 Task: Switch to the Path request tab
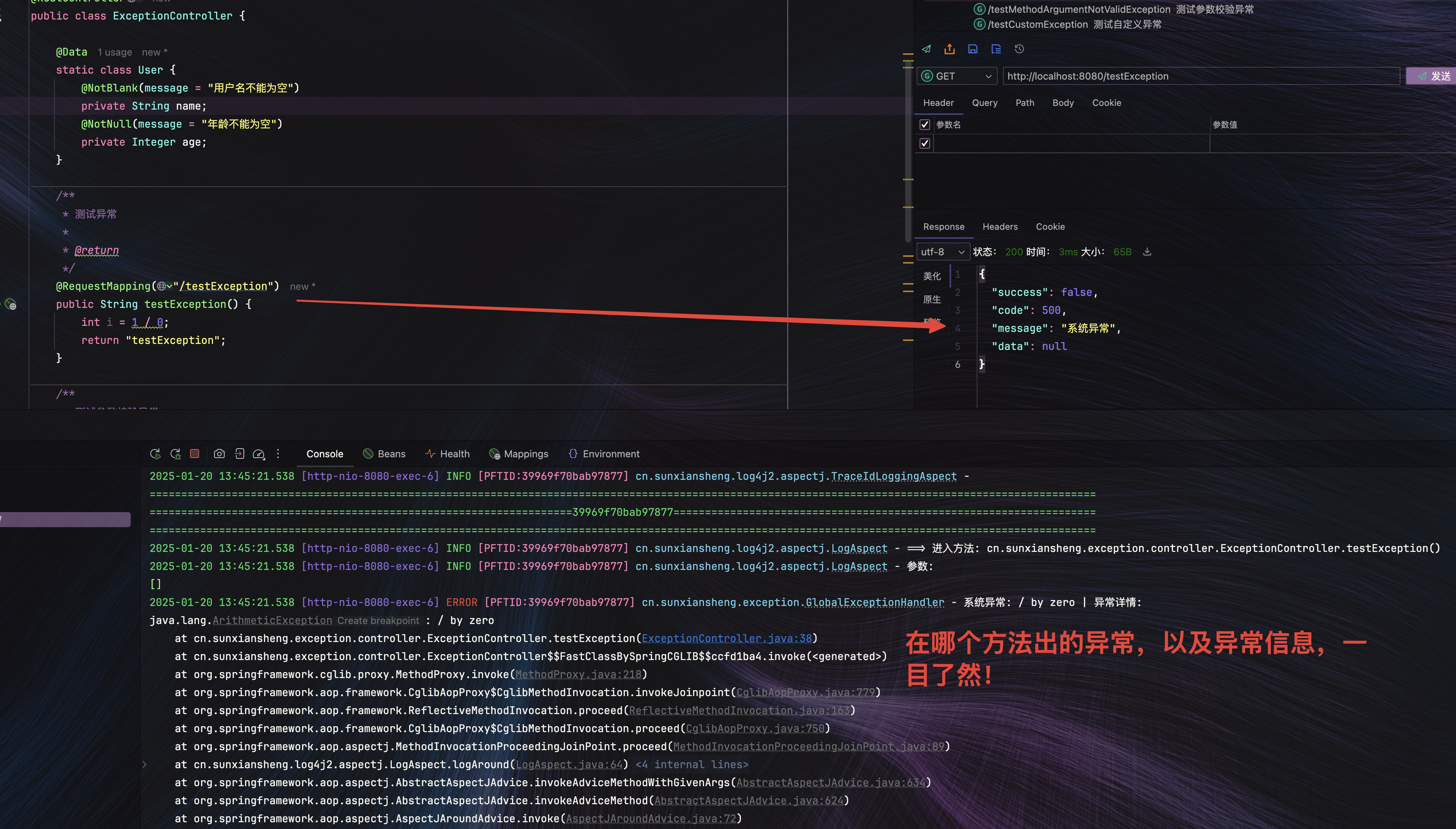pyautogui.click(x=1025, y=103)
